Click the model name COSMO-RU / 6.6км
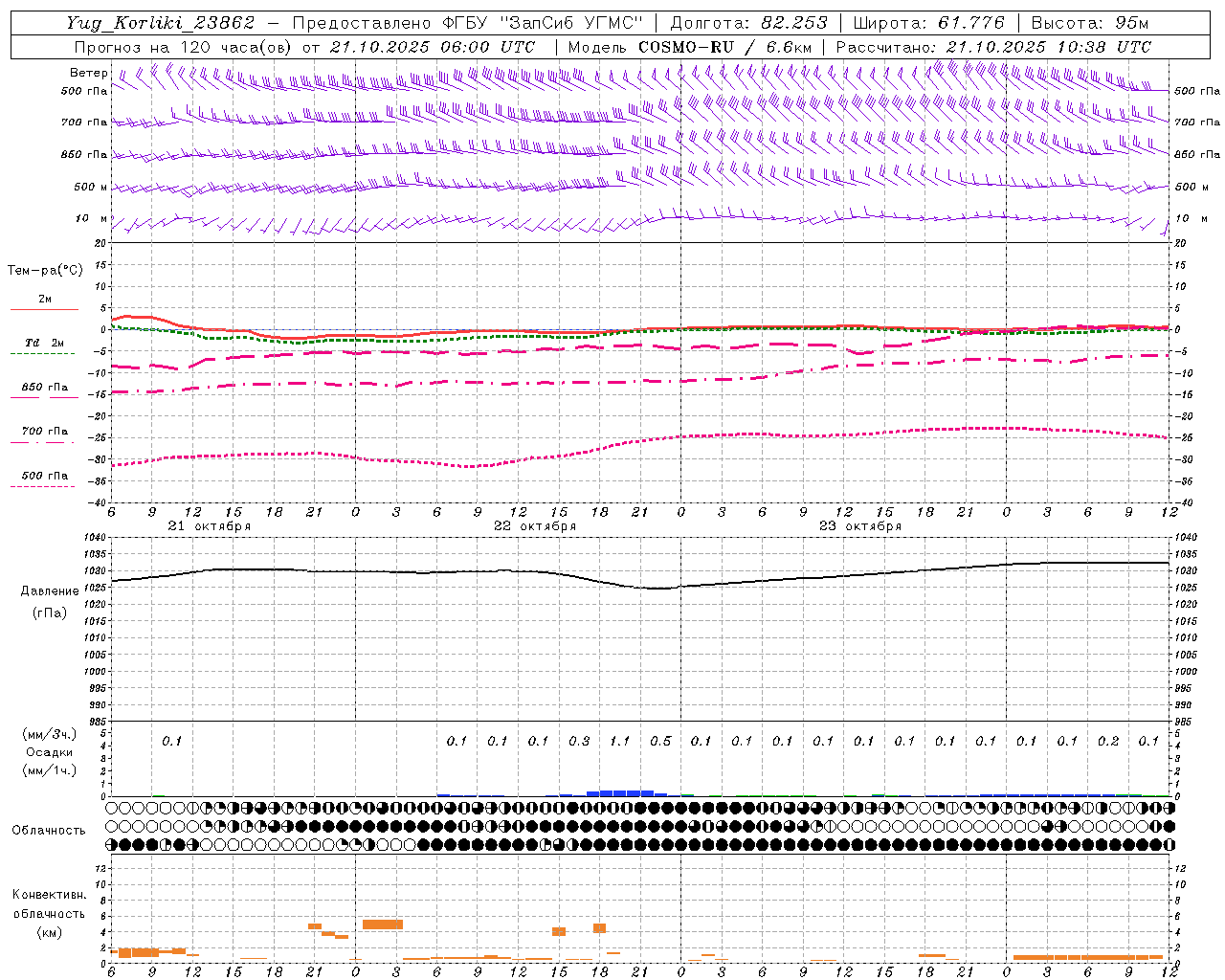 point(725,47)
